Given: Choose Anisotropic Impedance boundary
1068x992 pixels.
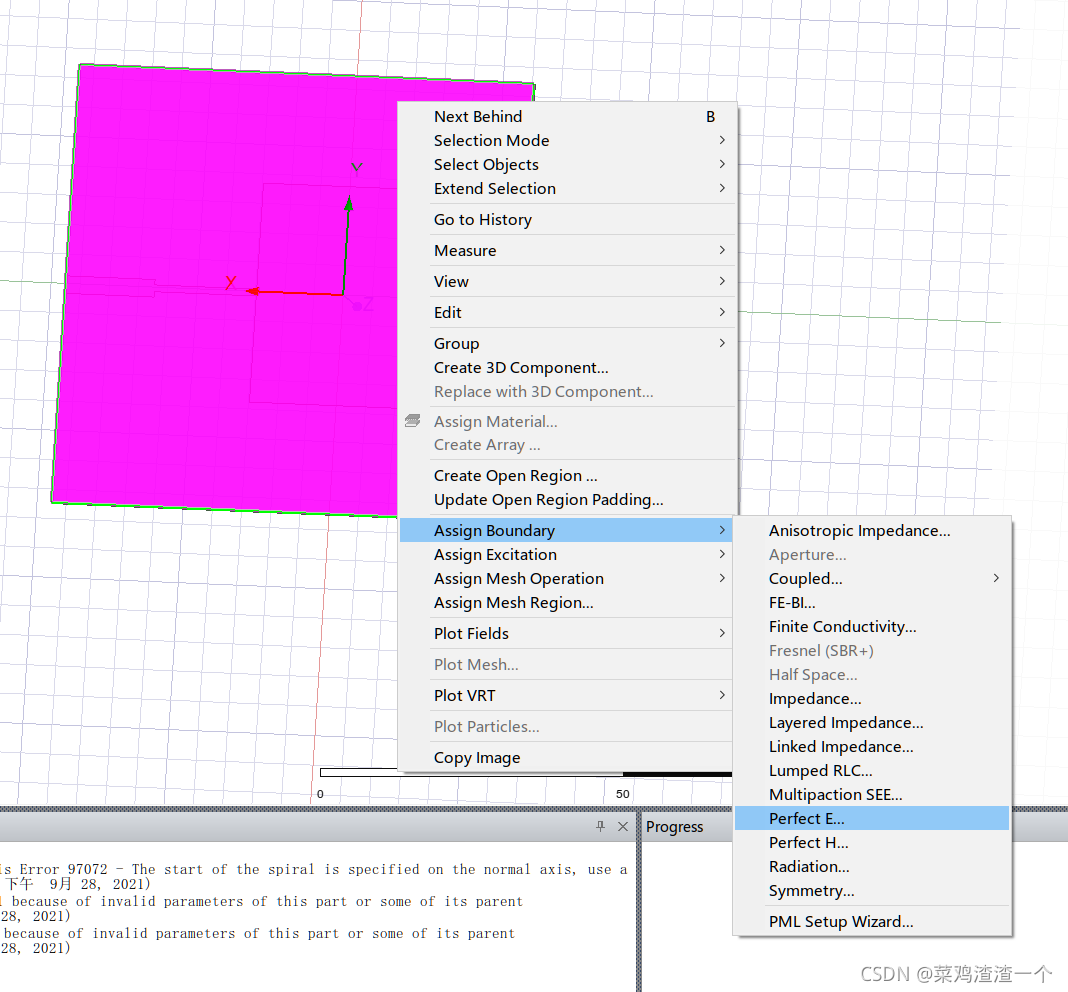Looking at the screenshot, I should [x=872, y=530].
